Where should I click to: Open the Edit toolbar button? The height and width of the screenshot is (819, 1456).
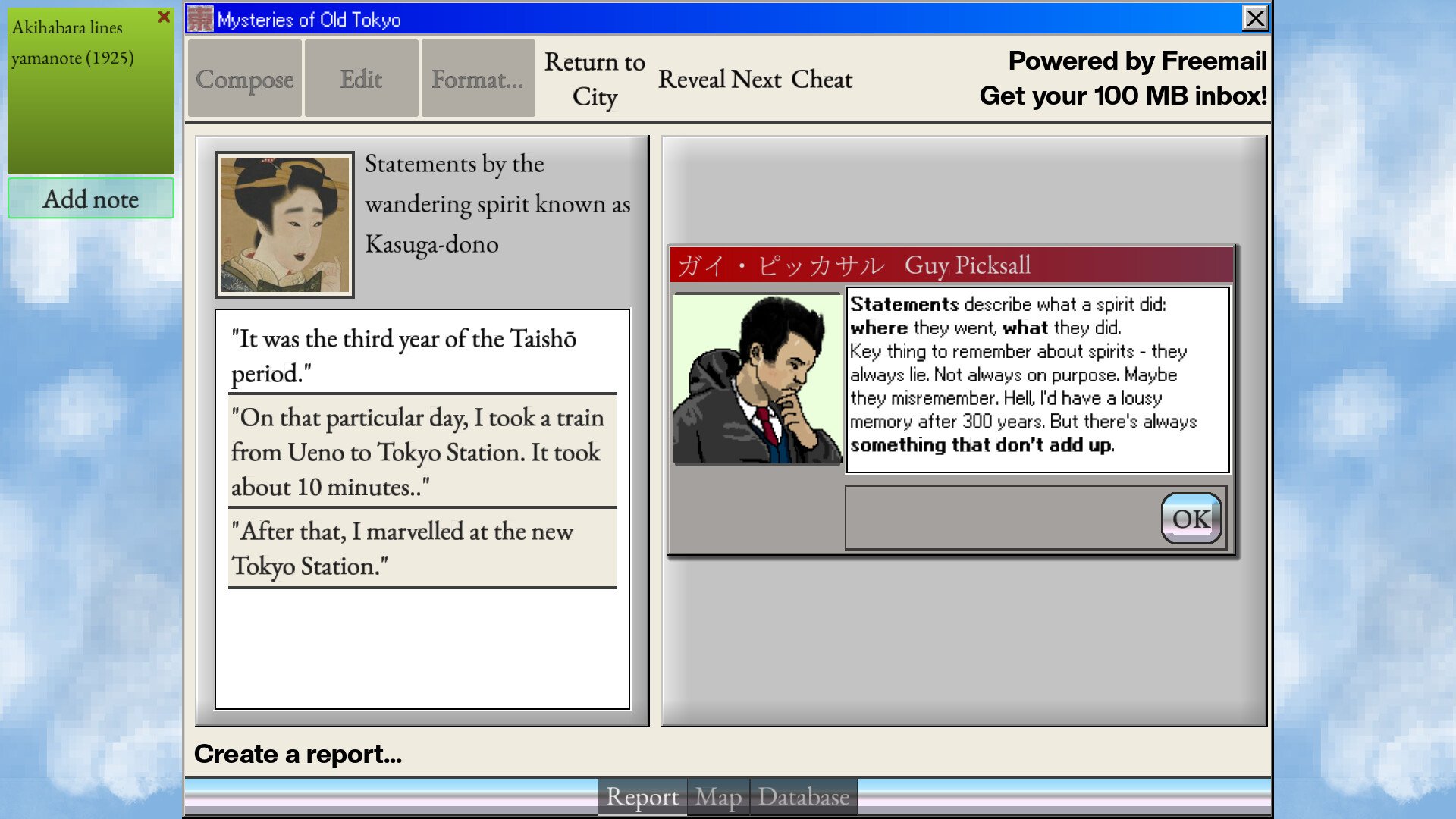click(x=361, y=79)
